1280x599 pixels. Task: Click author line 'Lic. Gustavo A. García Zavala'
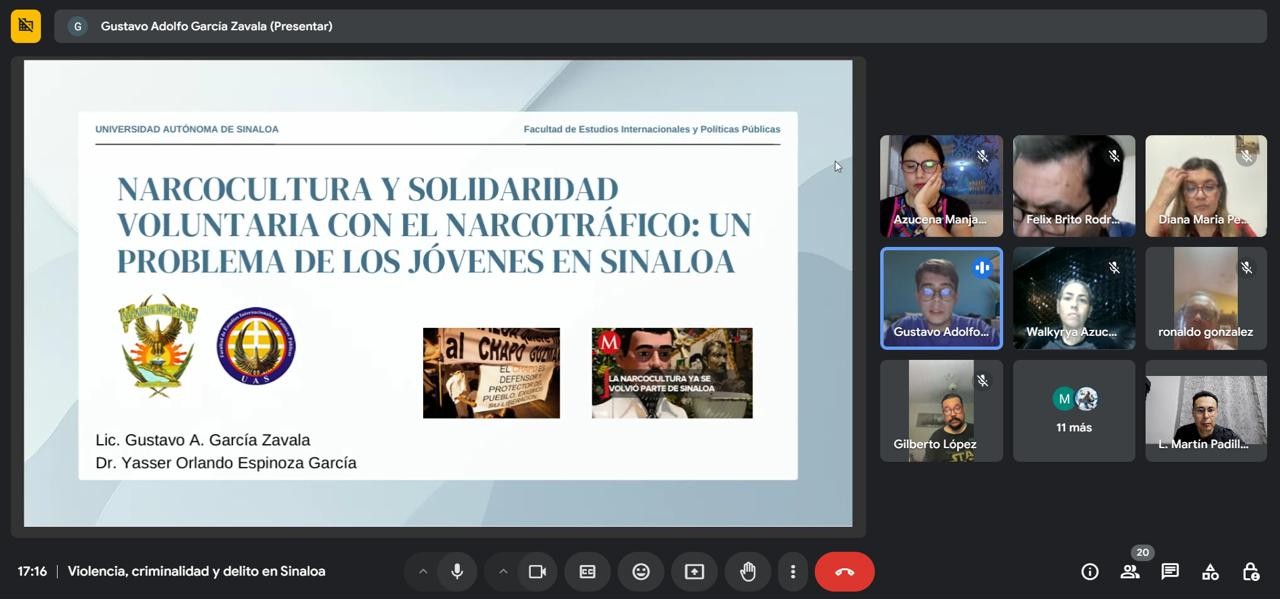203,440
